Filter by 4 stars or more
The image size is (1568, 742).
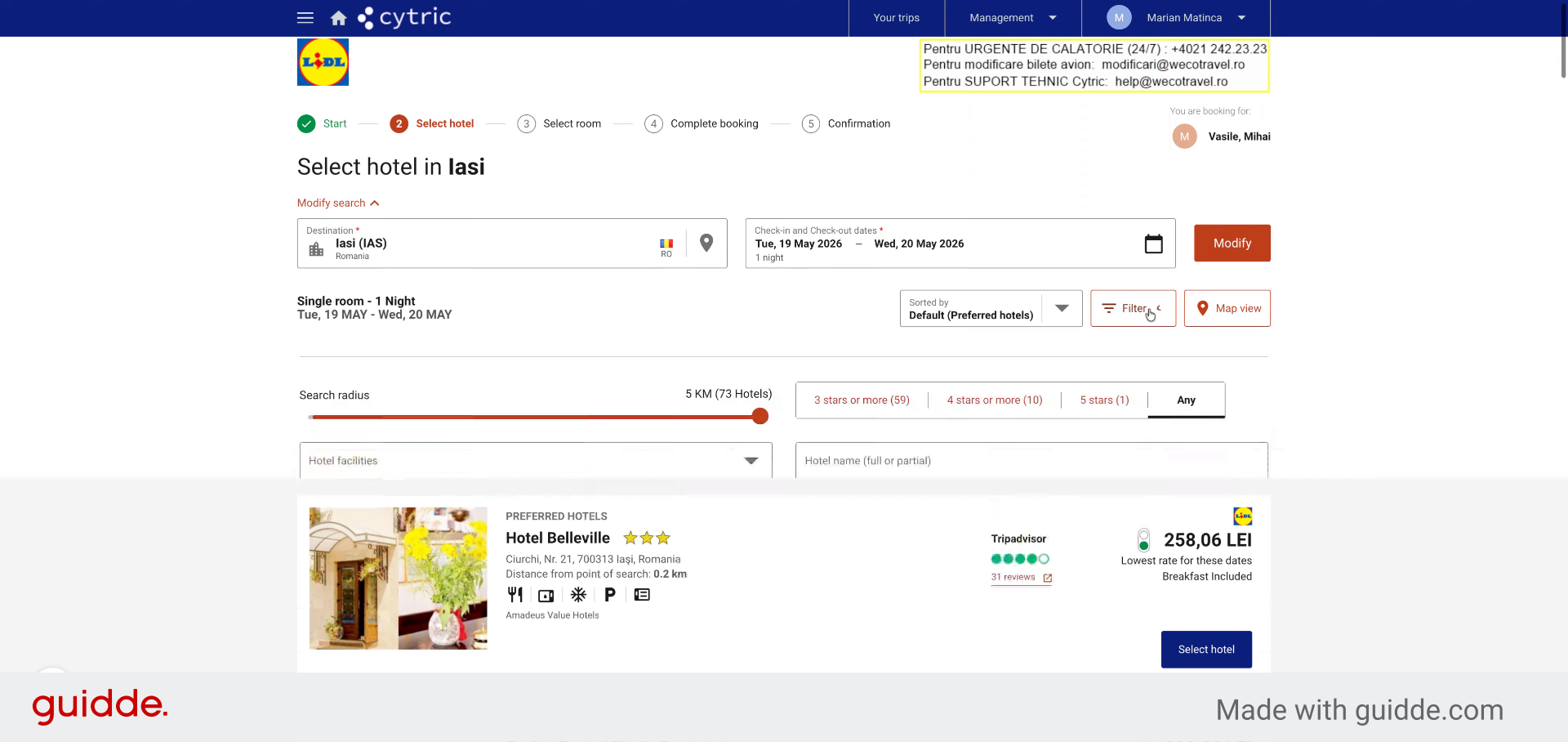[995, 400]
